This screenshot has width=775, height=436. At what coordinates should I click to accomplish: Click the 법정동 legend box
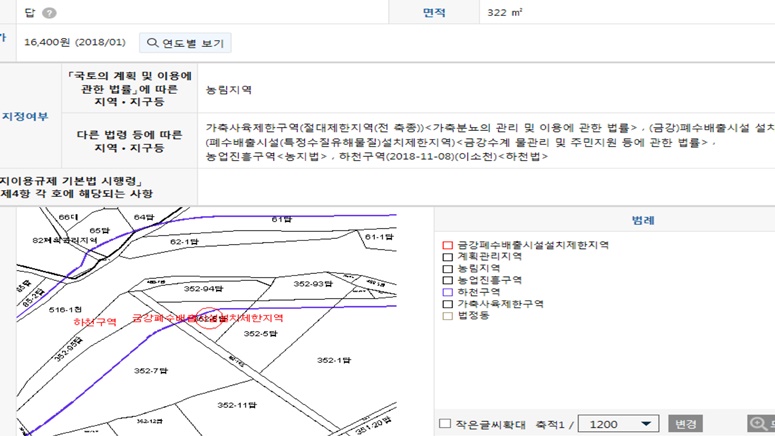tap(448, 315)
